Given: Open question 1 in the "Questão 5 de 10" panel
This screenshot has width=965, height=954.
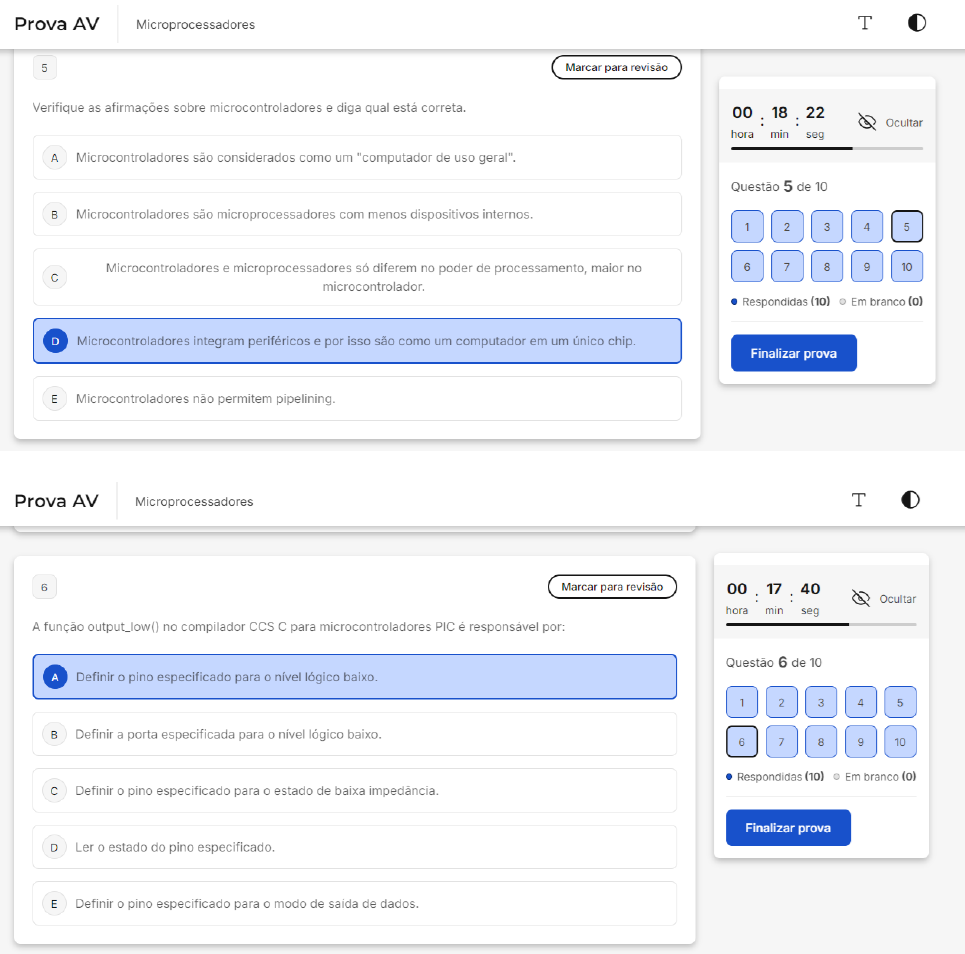Looking at the screenshot, I should 747,227.
